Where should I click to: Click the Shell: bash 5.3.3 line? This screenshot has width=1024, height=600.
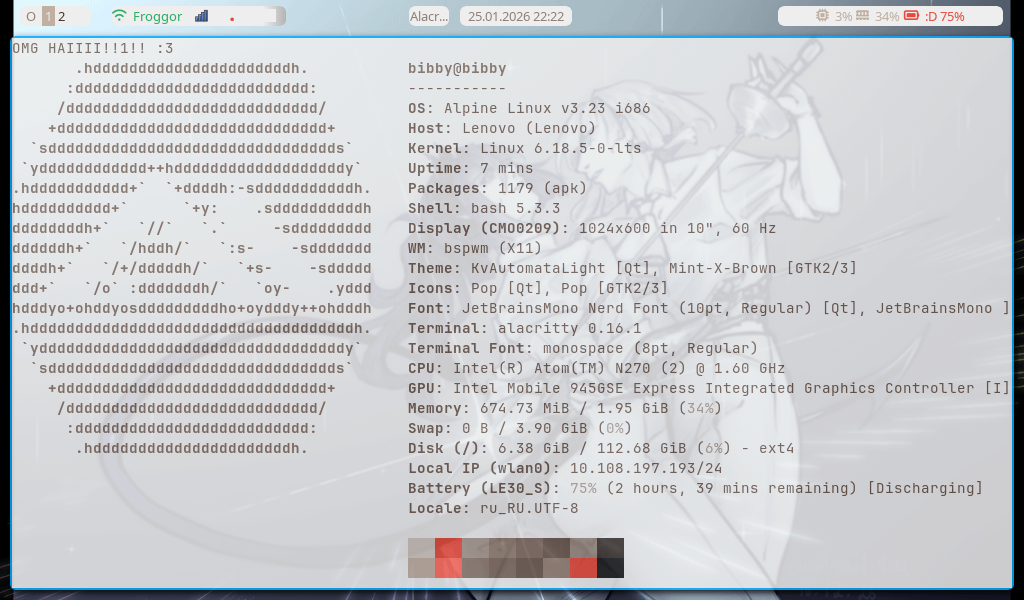[x=484, y=208]
